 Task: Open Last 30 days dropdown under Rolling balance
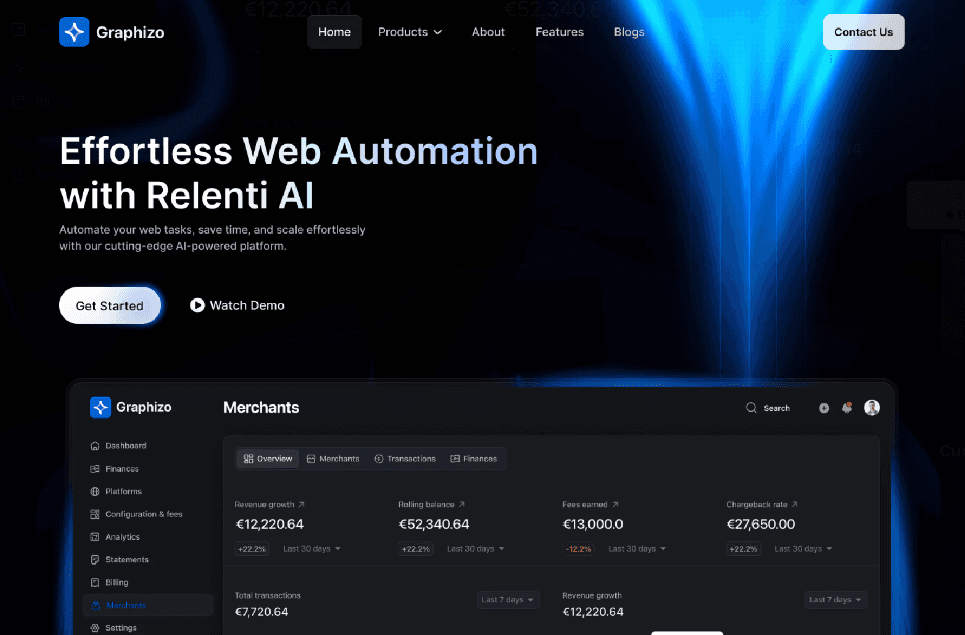[x=476, y=549]
